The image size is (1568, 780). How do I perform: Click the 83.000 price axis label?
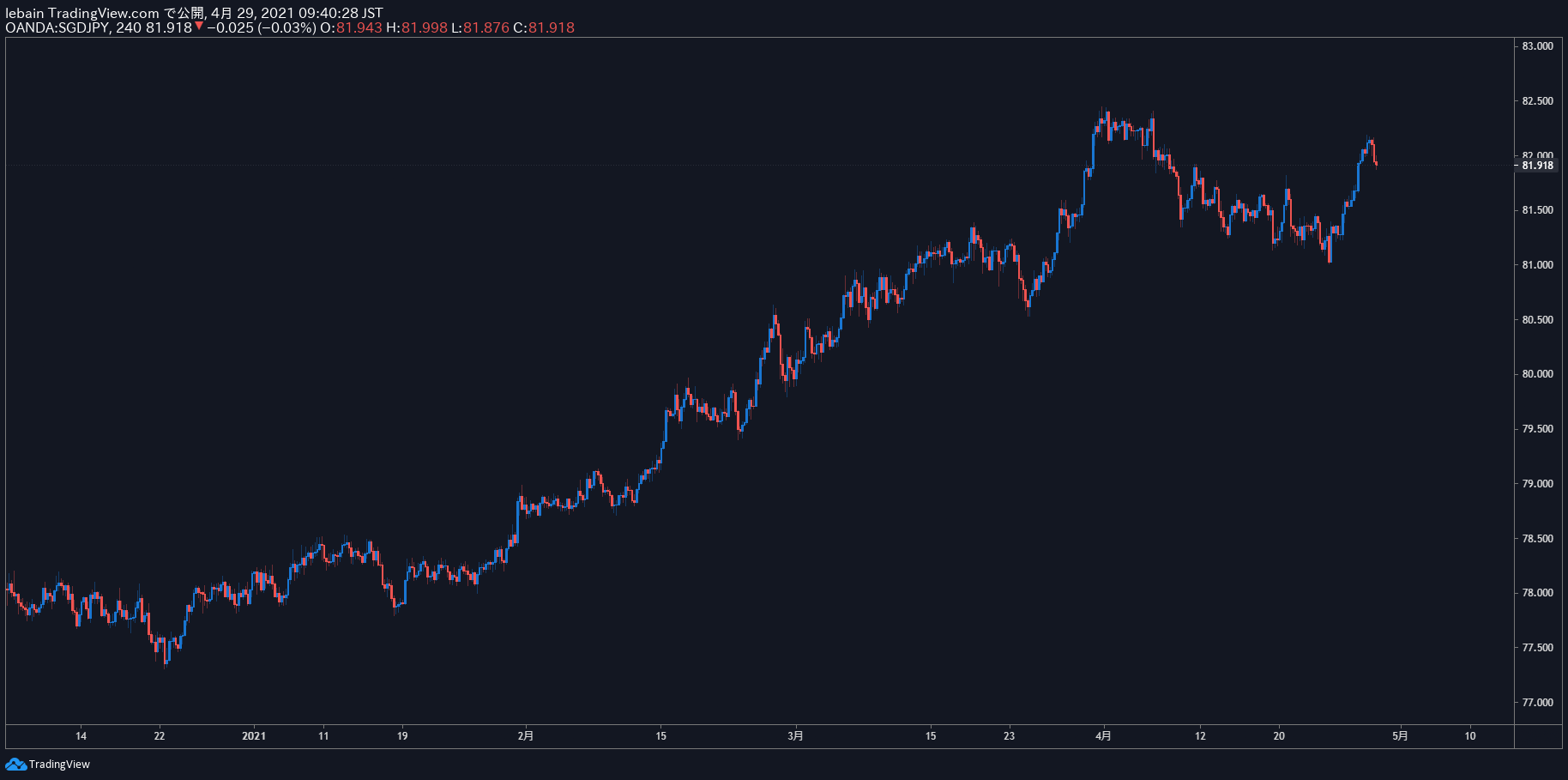(x=1537, y=46)
